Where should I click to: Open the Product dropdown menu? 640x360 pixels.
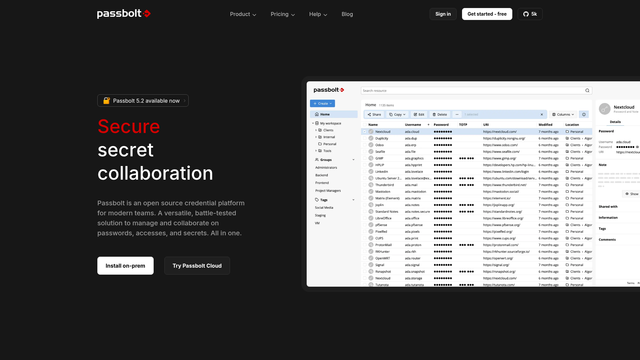coord(243,14)
